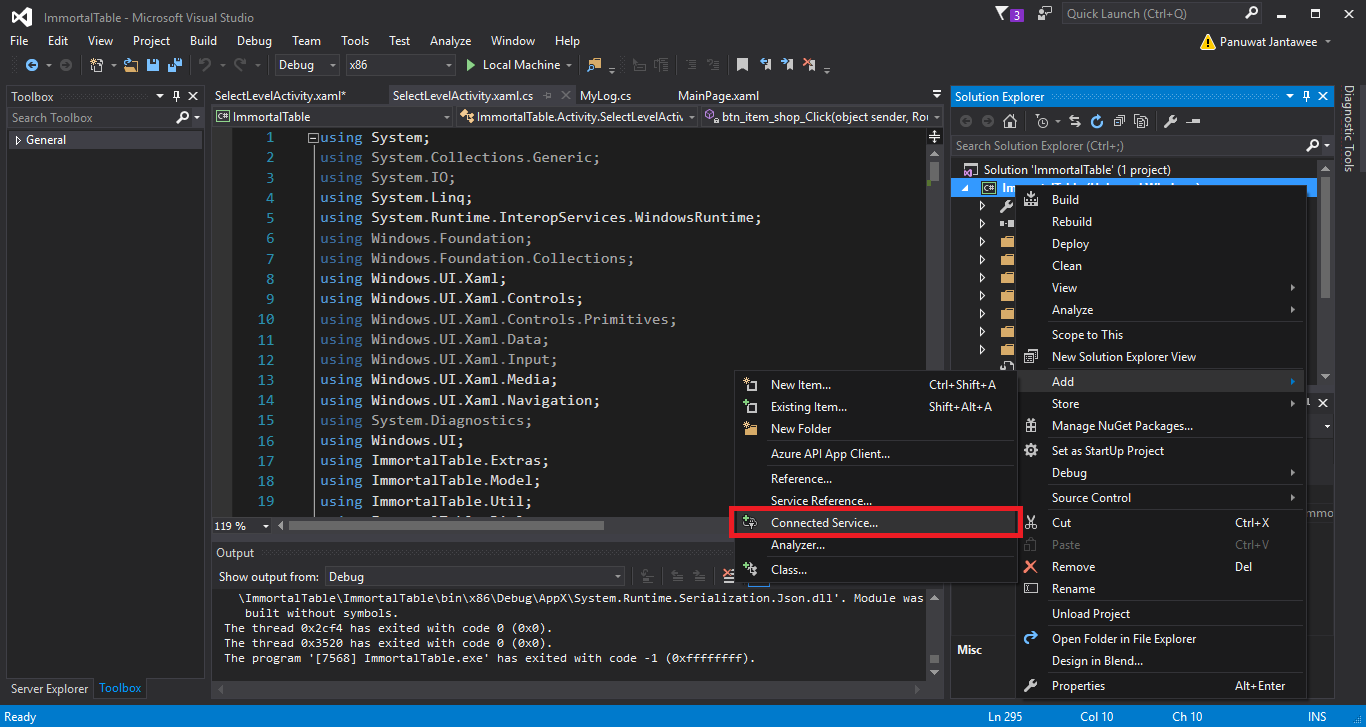
Task: Collapse the ImmortalTable project node
Action: coord(966,188)
